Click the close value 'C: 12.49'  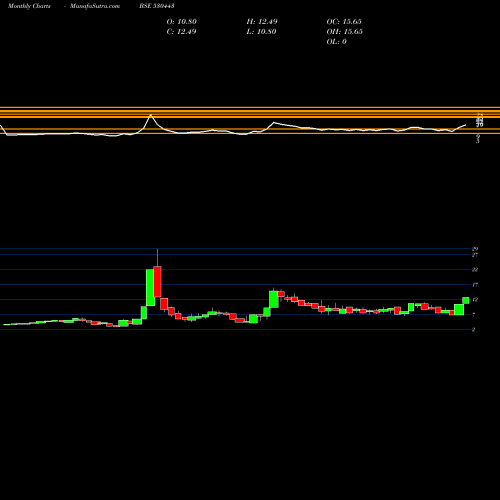(x=181, y=32)
